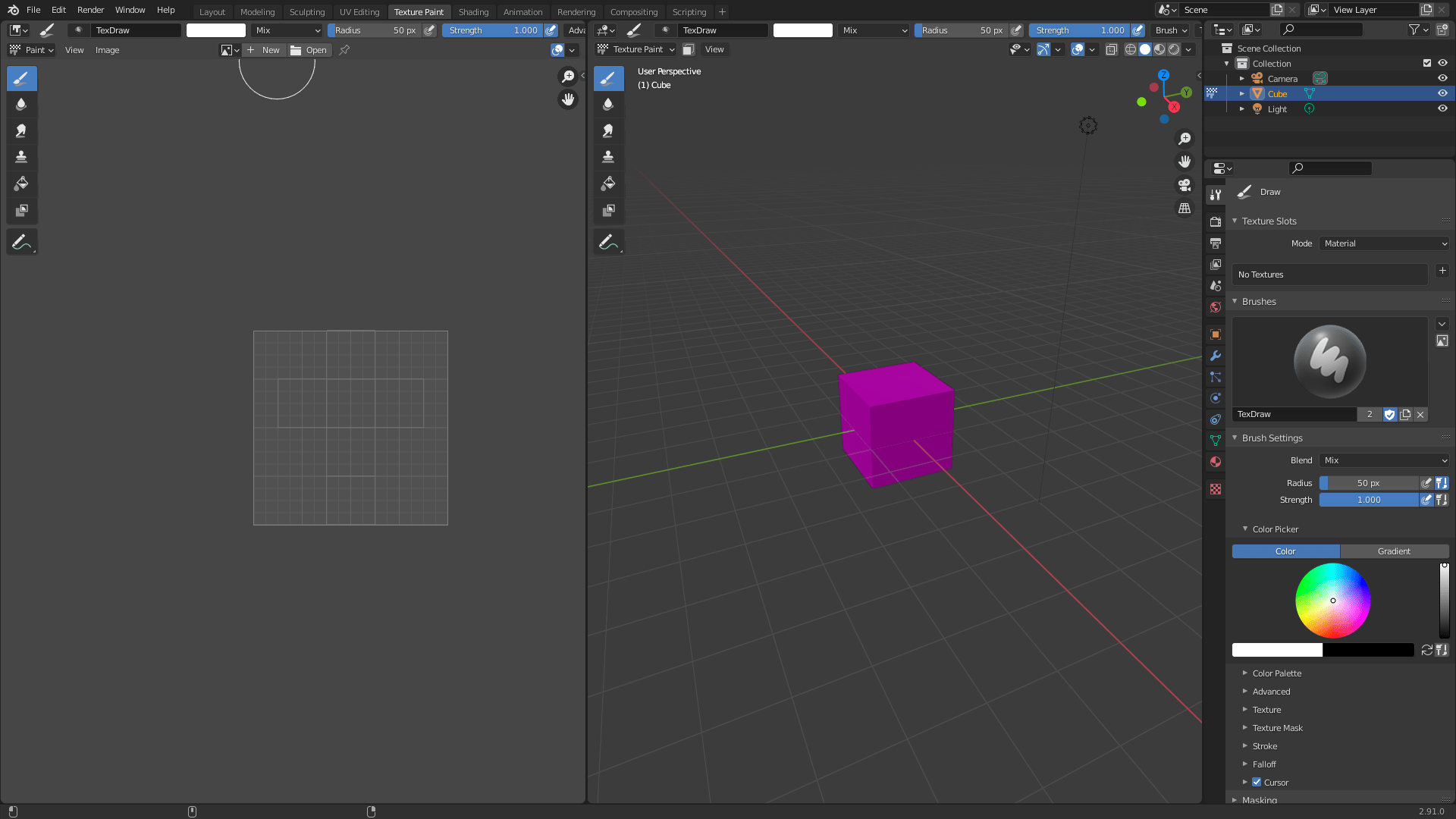Toggle visibility of the Cube in the outliner

pos(1442,93)
